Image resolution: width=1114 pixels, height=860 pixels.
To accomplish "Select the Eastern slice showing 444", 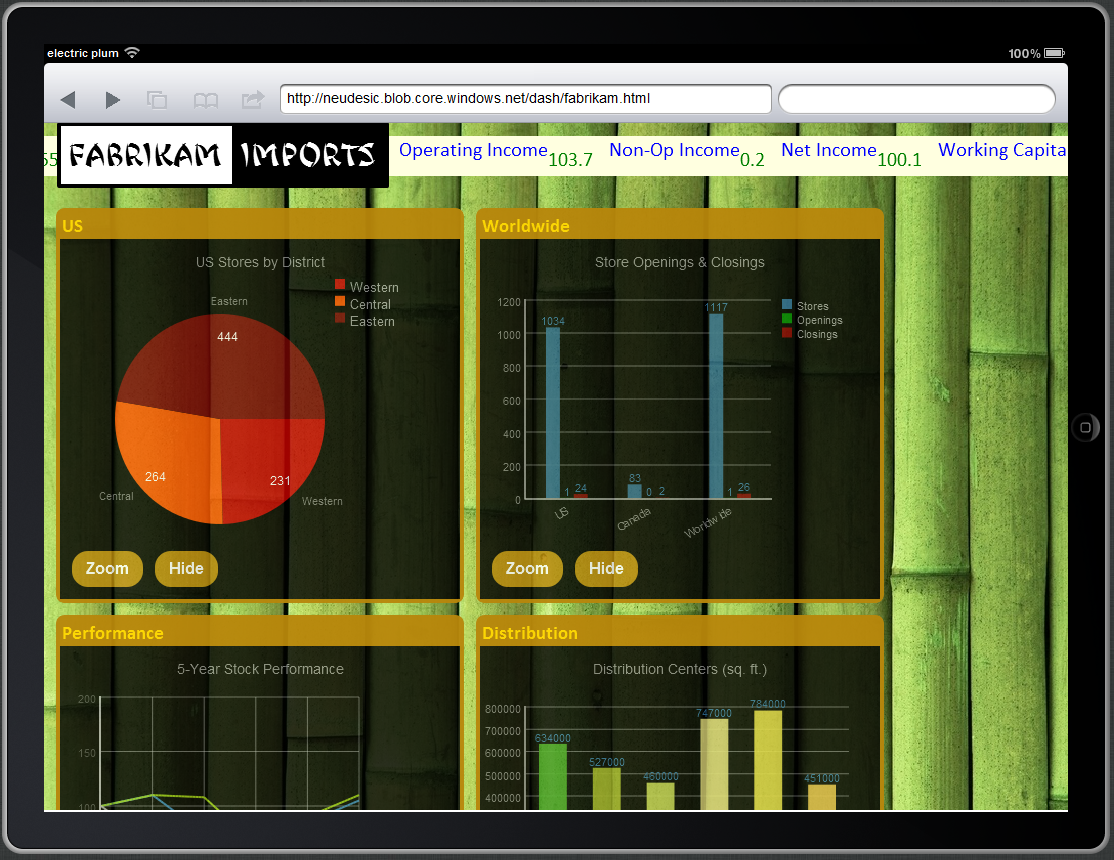I will click(228, 337).
